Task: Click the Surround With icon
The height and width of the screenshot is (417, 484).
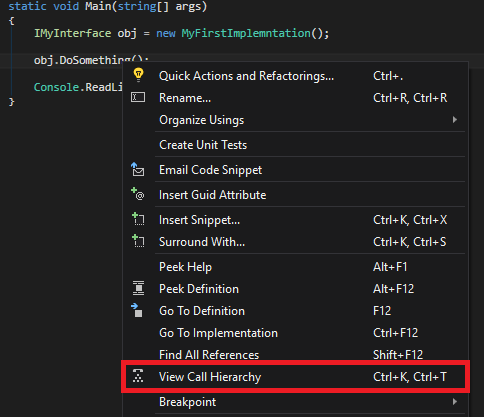Action: (x=138, y=241)
